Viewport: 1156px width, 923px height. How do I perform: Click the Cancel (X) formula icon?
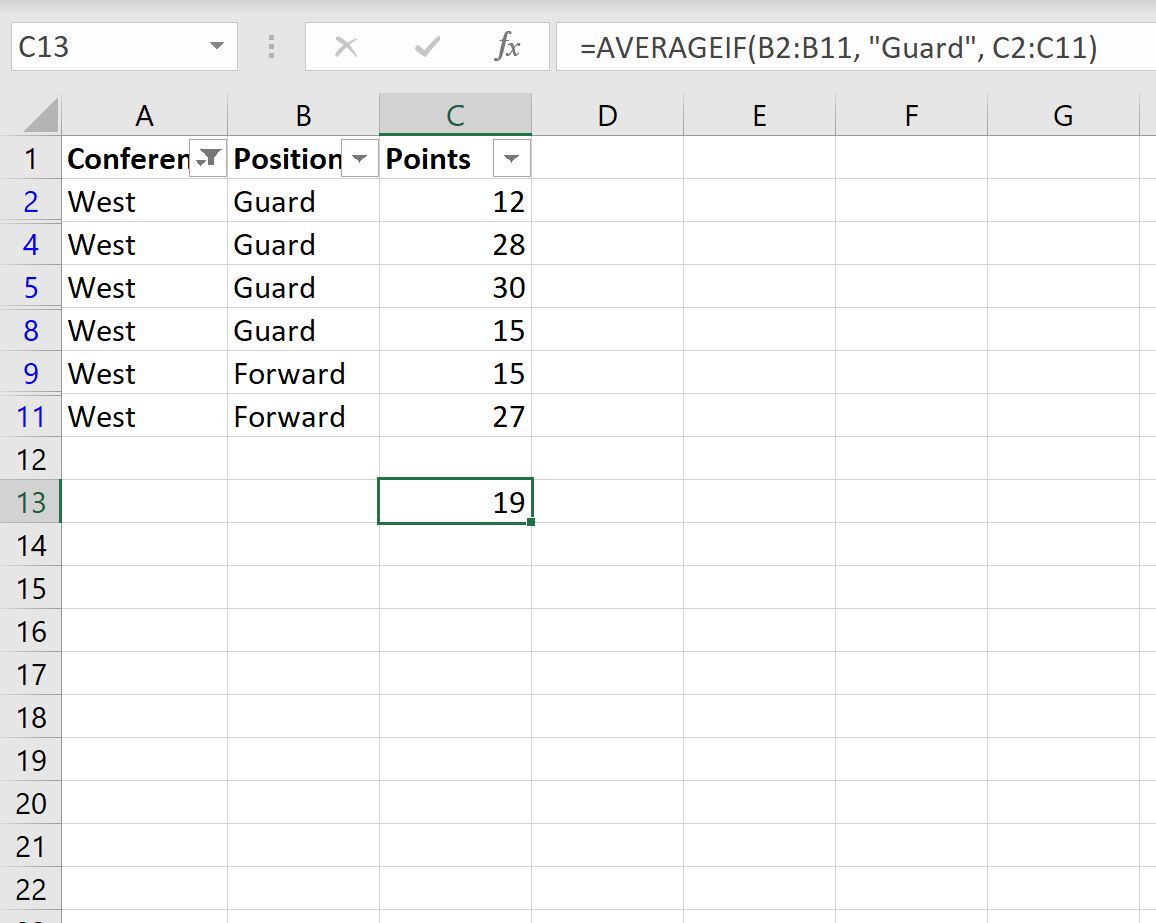(346, 47)
